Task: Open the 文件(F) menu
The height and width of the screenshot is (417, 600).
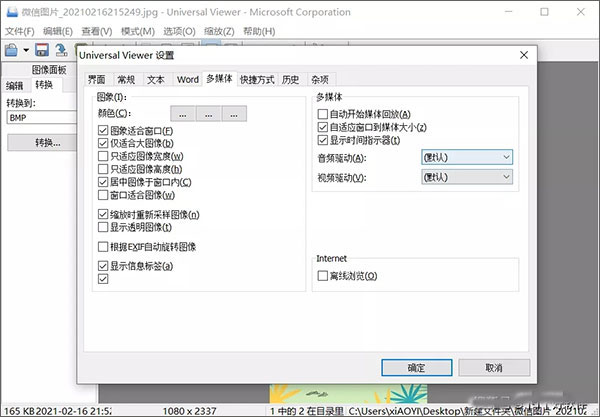Action: pyautogui.click(x=19, y=31)
